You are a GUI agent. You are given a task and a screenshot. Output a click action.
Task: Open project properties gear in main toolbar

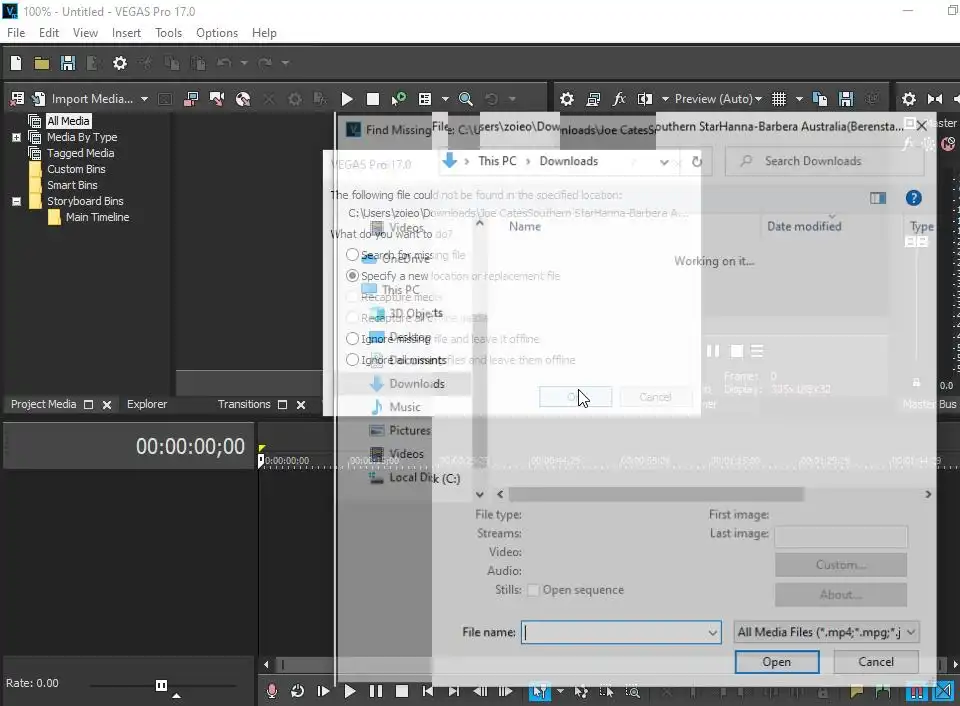pyautogui.click(x=120, y=62)
